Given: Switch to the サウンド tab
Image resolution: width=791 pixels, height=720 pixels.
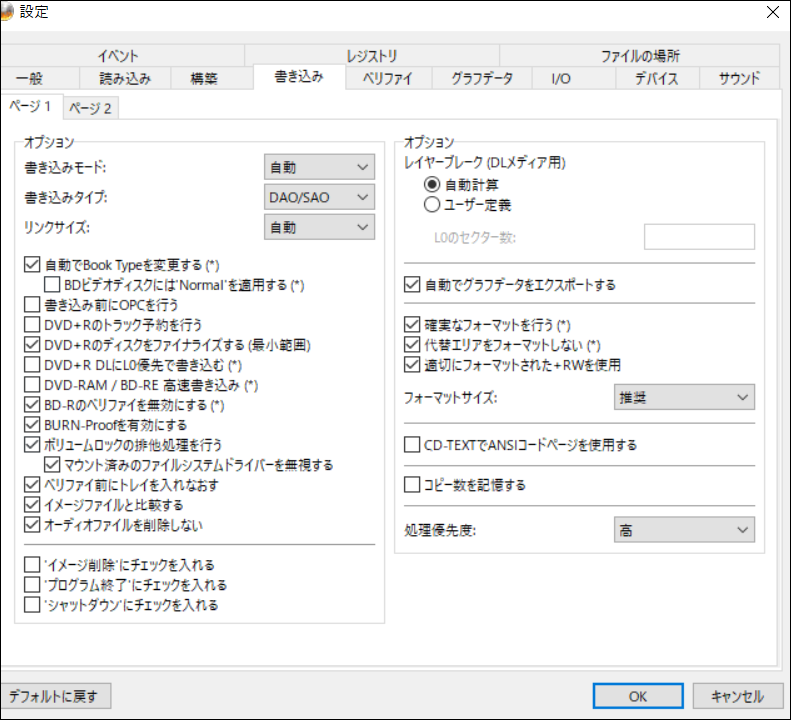Looking at the screenshot, I should point(739,78).
